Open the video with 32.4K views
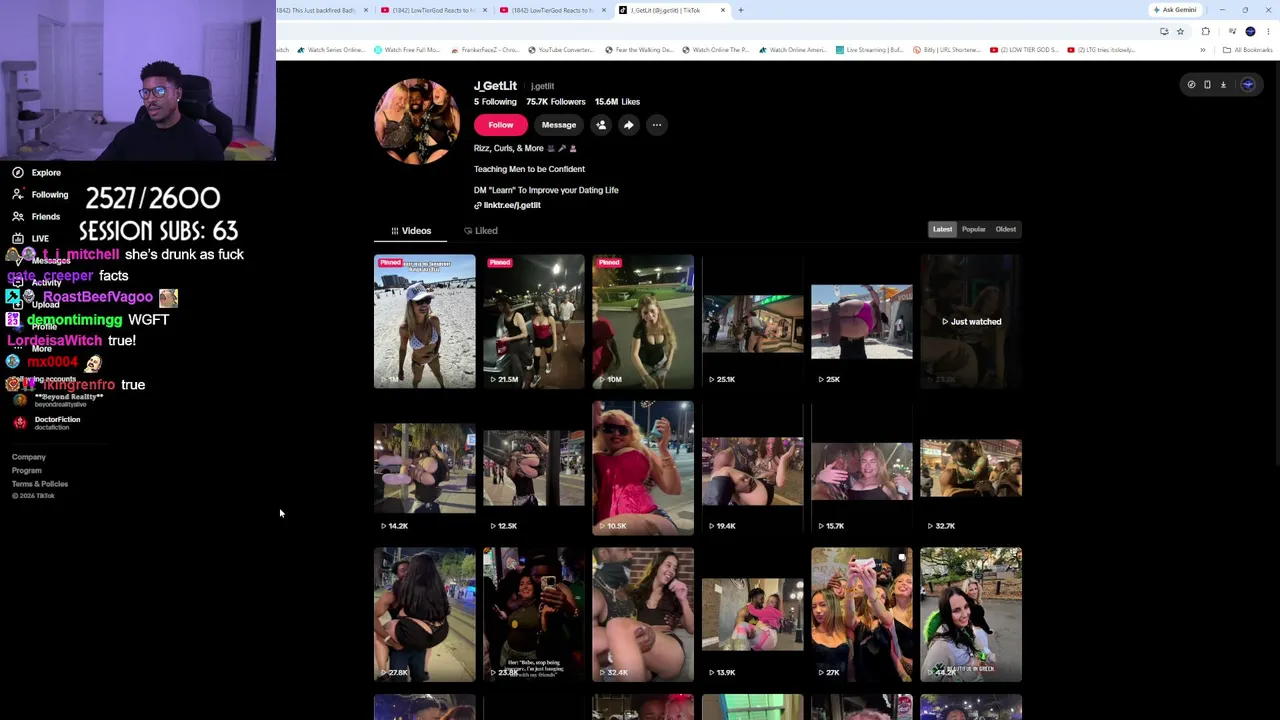1280x720 pixels. (x=643, y=614)
